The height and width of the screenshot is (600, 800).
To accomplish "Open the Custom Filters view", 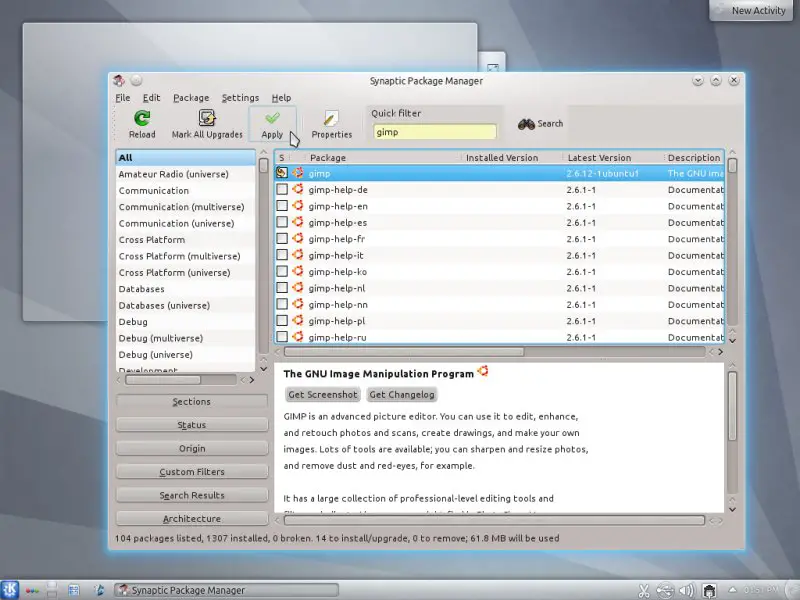I will 192,472.
